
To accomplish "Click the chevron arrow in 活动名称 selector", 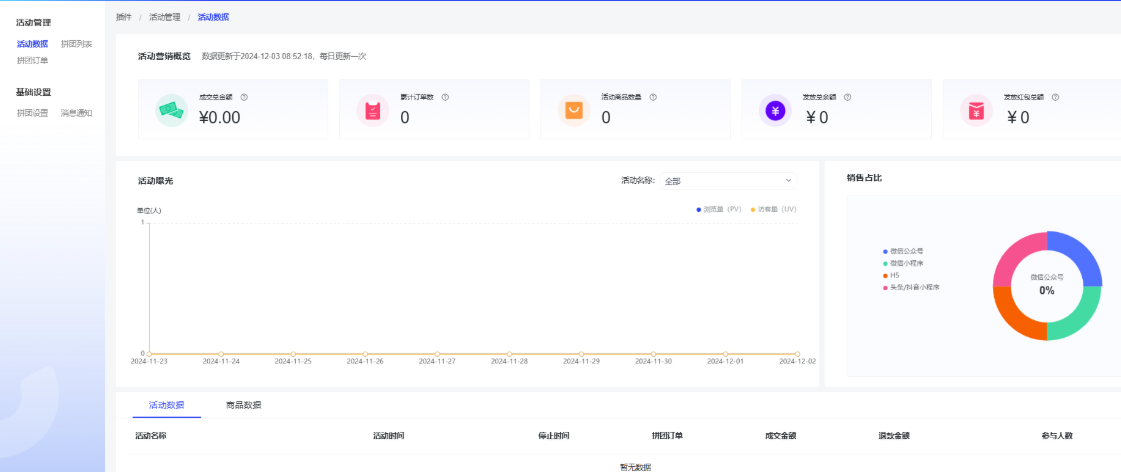I will [788, 181].
